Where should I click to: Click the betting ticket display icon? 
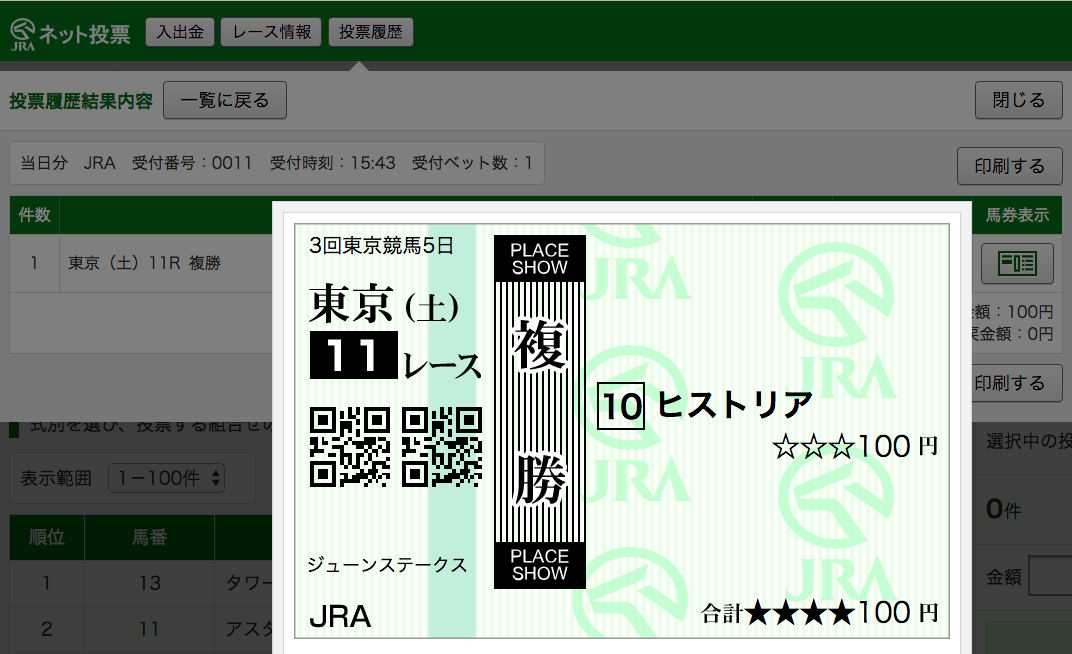[x=1017, y=263]
